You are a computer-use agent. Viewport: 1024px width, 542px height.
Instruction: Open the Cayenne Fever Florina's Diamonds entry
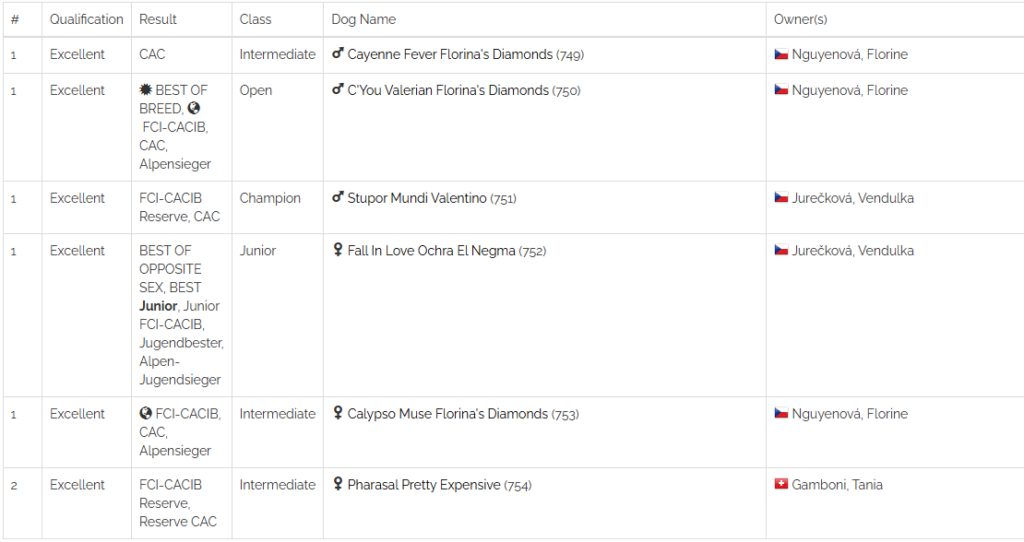tap(450, 54)
